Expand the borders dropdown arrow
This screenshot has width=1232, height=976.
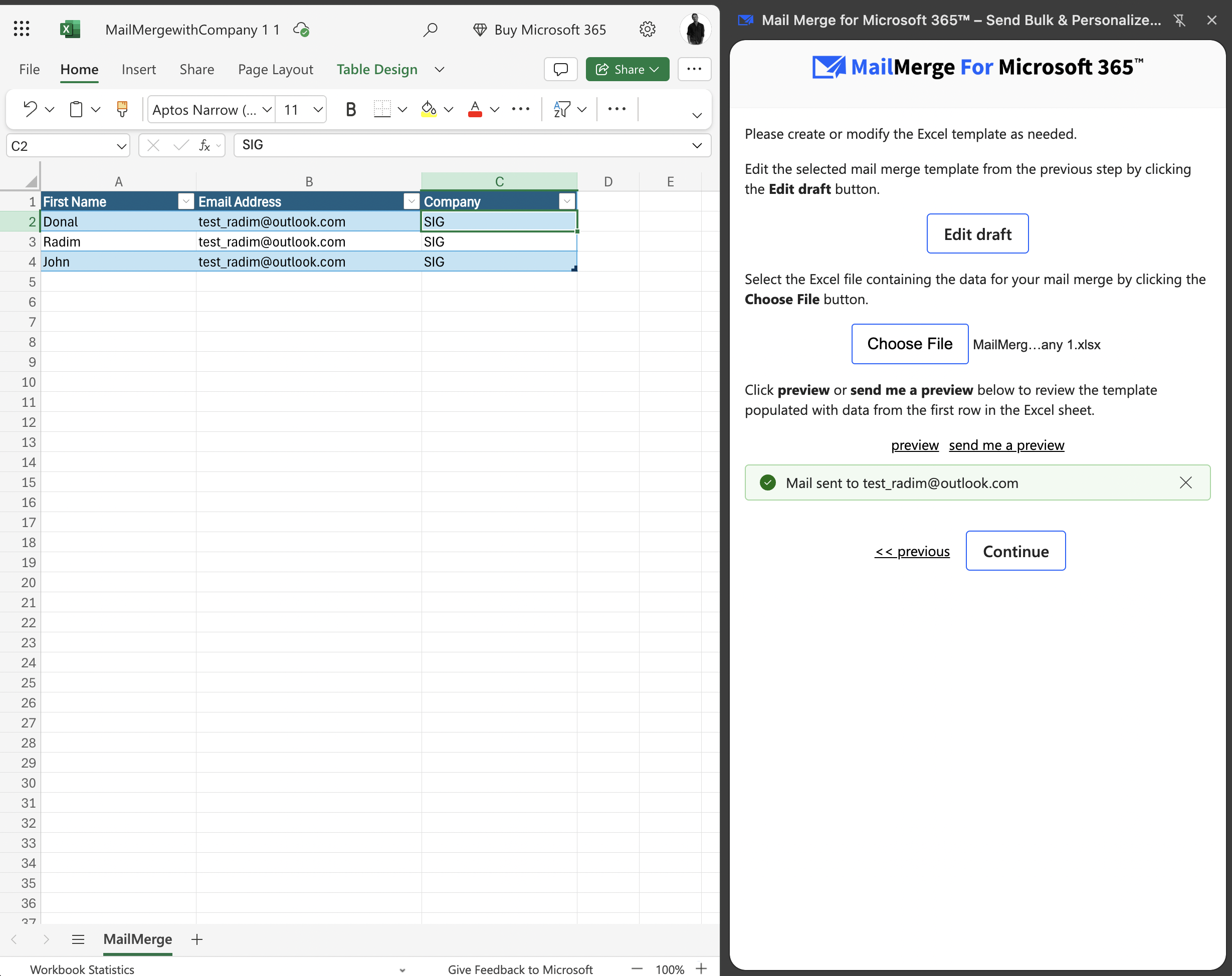[402, 109]
